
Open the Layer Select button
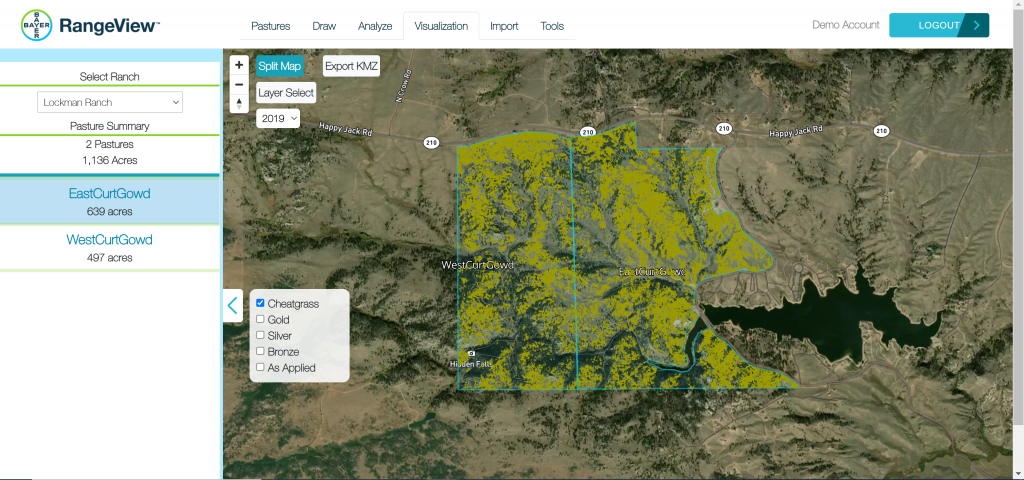point(286,93)
